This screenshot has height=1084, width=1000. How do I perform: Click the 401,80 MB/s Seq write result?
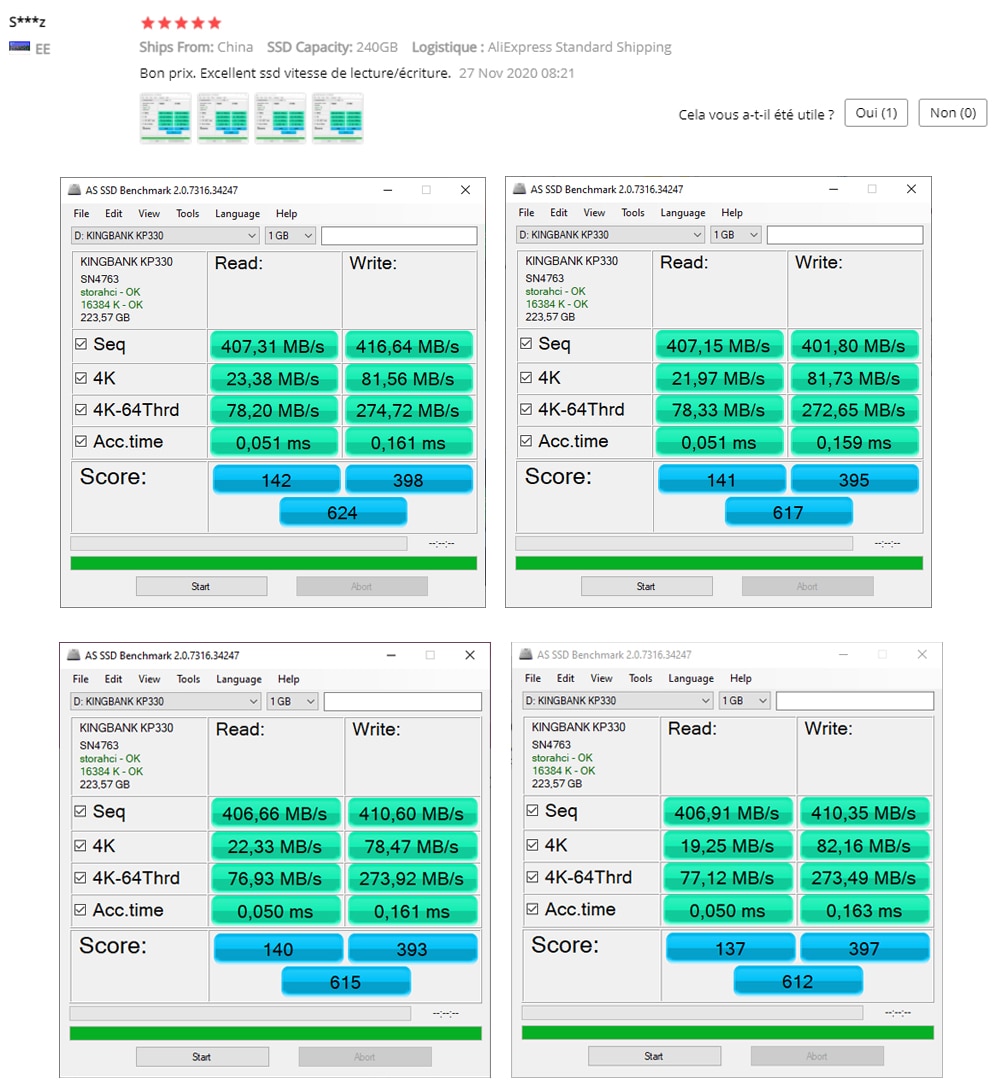pyautogui.click(x=853, y=345)
